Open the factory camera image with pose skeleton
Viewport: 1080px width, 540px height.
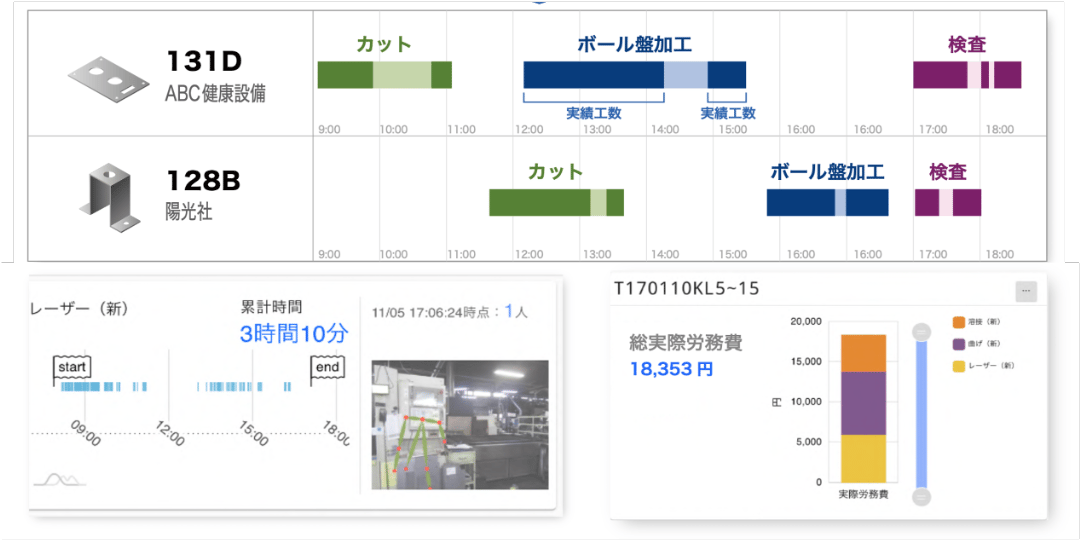click(460, 425)
